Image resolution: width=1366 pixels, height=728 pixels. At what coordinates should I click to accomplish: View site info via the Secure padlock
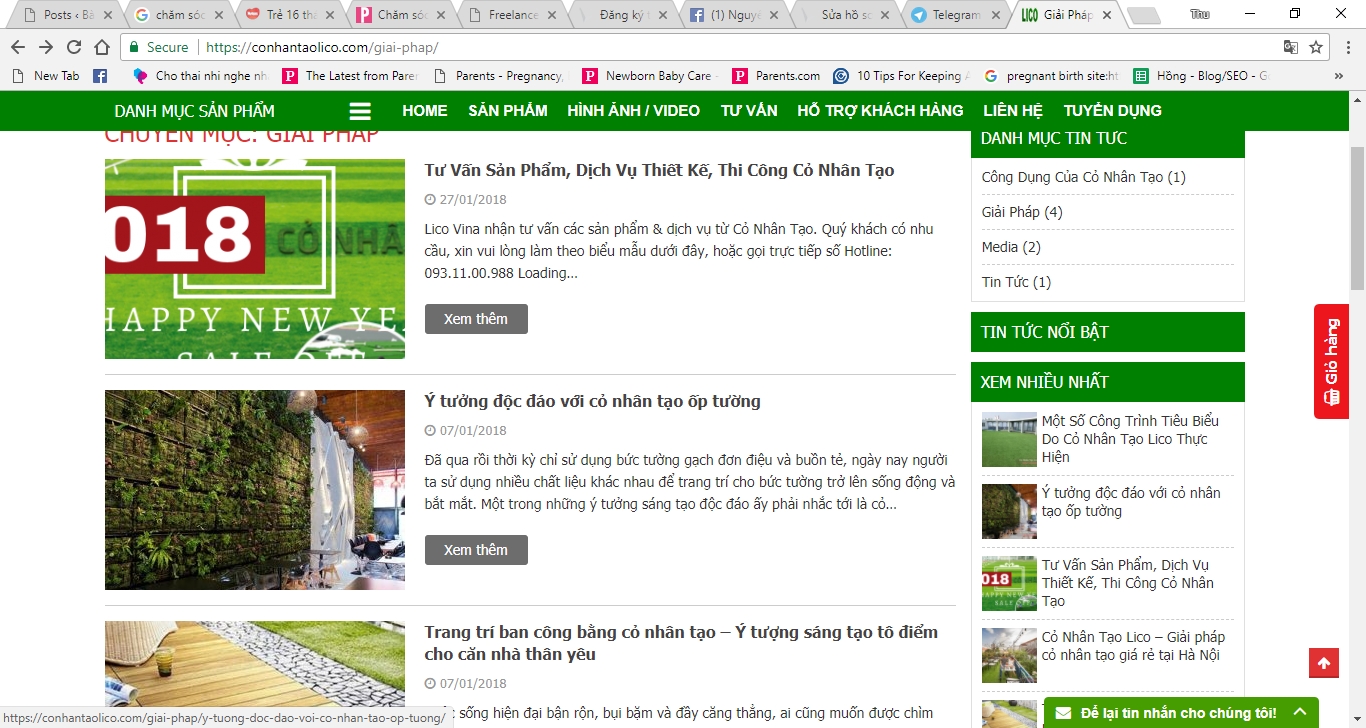pyautogui.click(x=158, y=47)
